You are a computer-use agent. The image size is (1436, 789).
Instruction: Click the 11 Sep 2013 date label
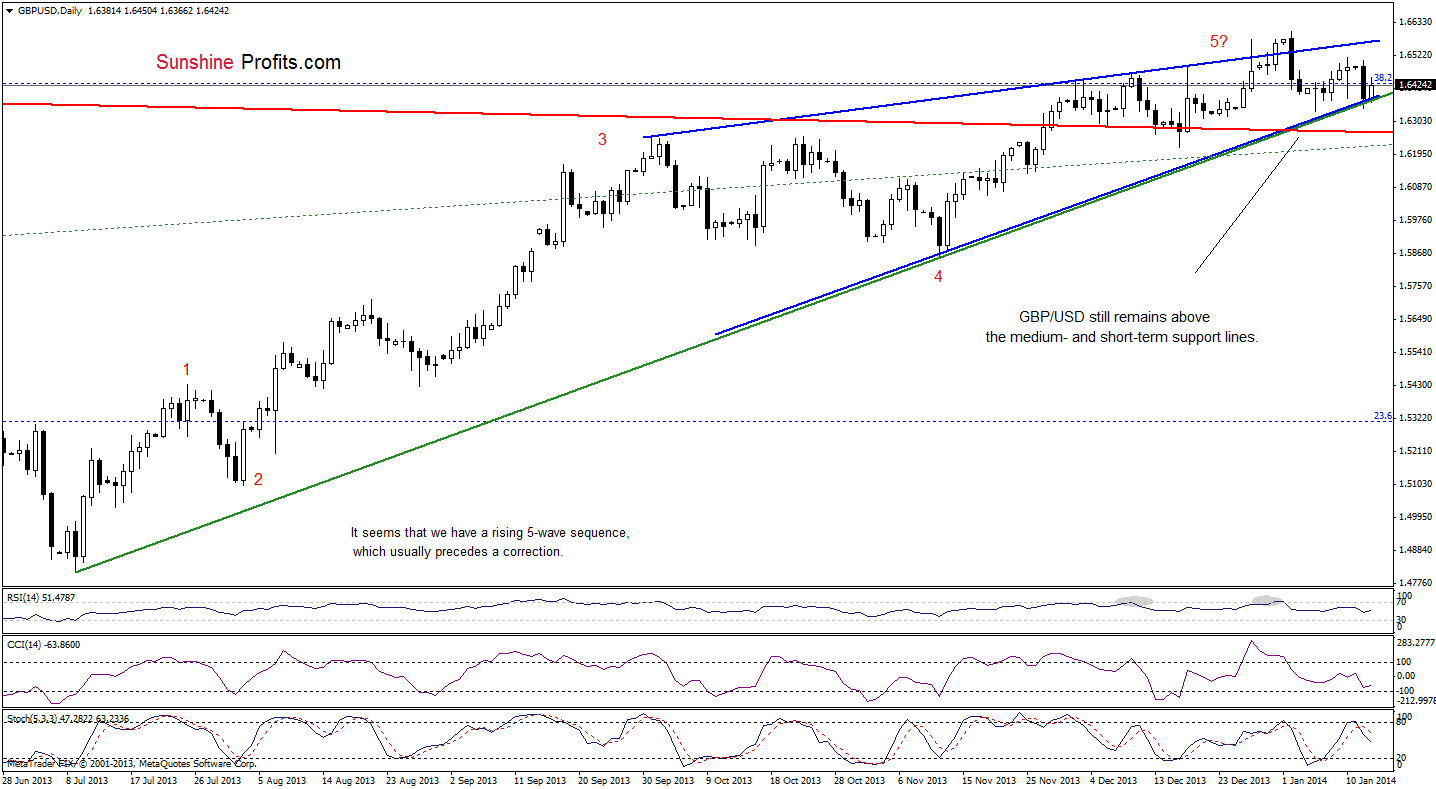538,779
